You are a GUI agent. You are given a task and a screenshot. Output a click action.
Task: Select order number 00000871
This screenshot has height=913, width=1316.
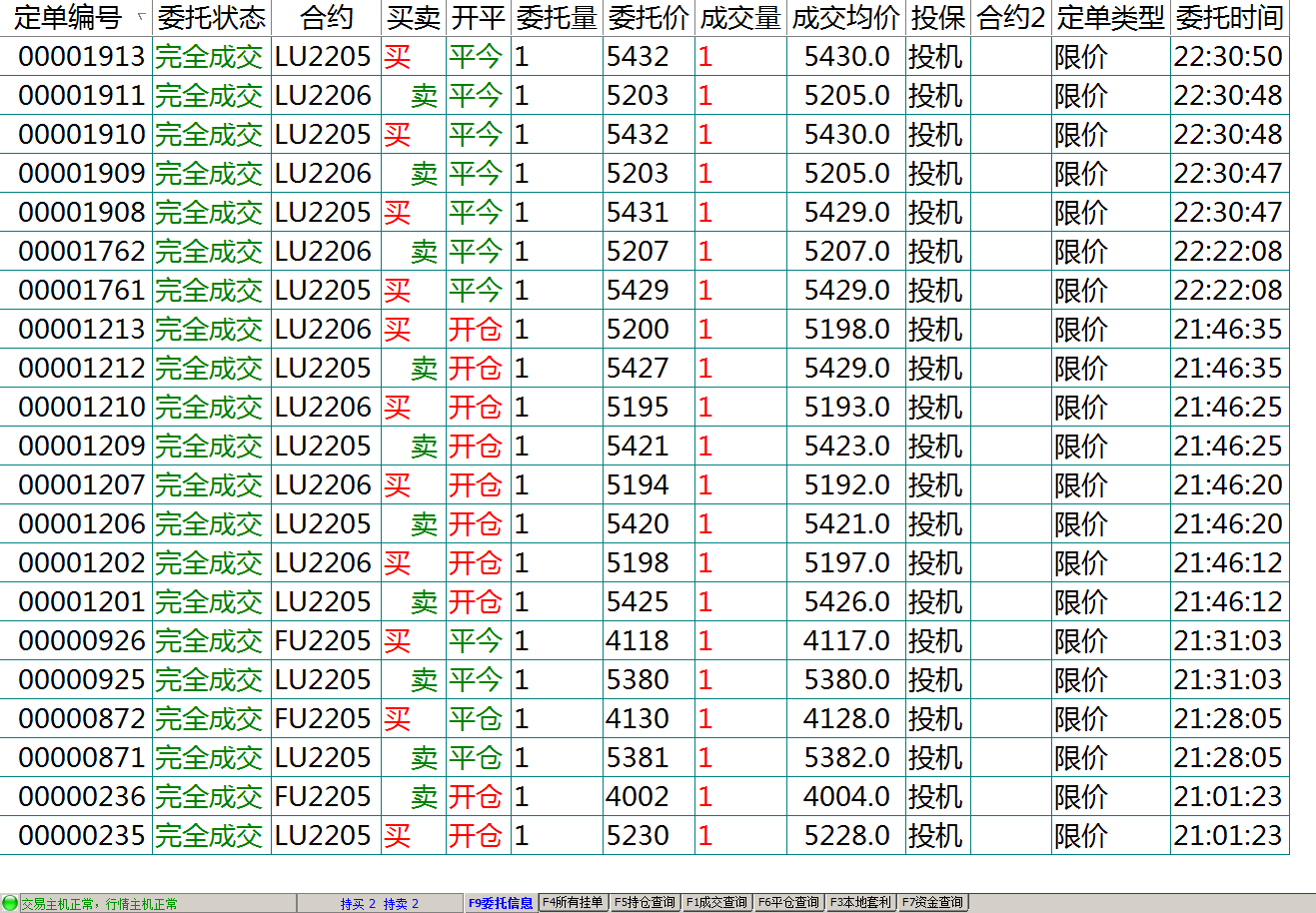coord(82,758)
